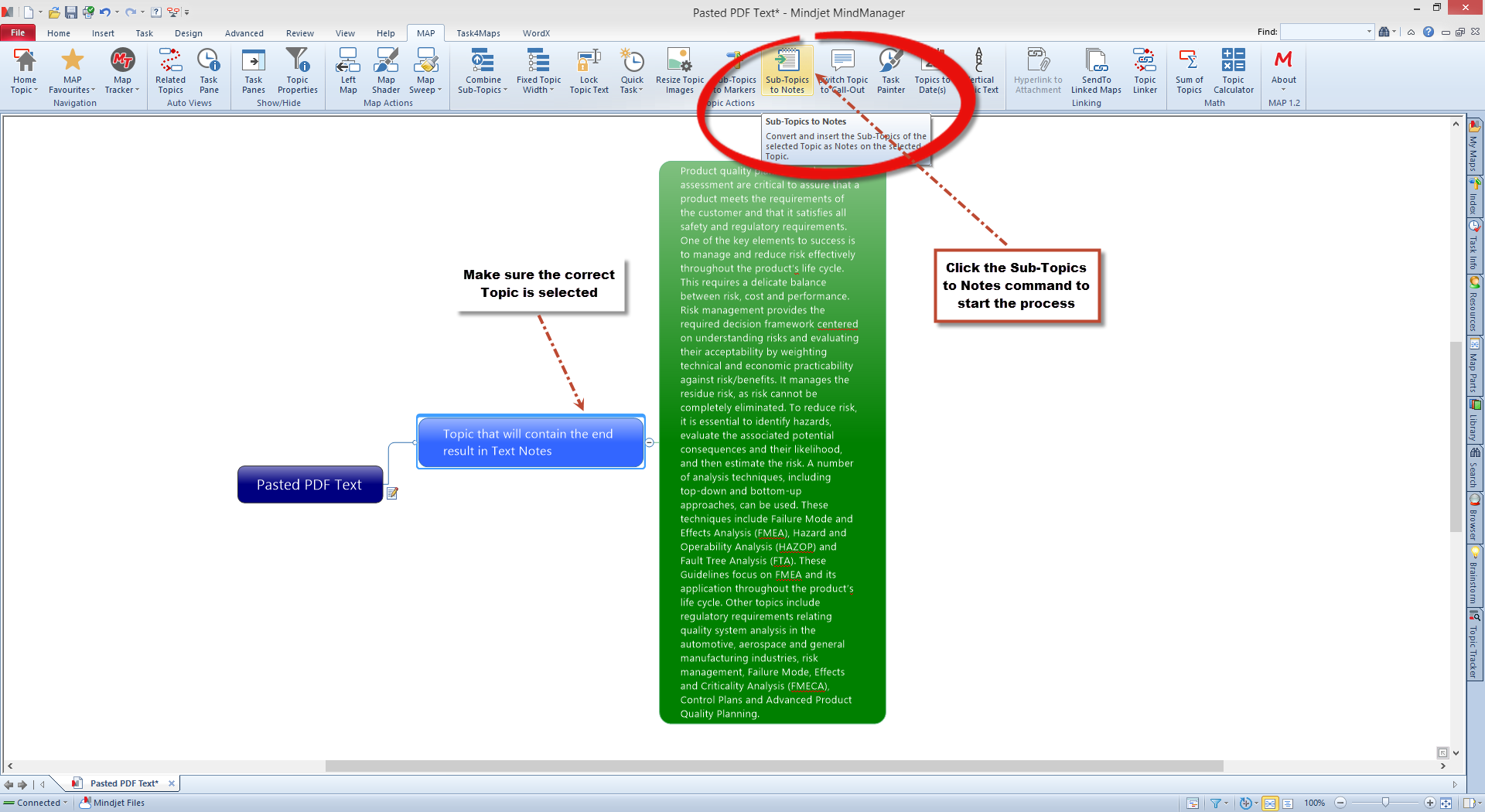Click the red File button

[x=18, y=32]
